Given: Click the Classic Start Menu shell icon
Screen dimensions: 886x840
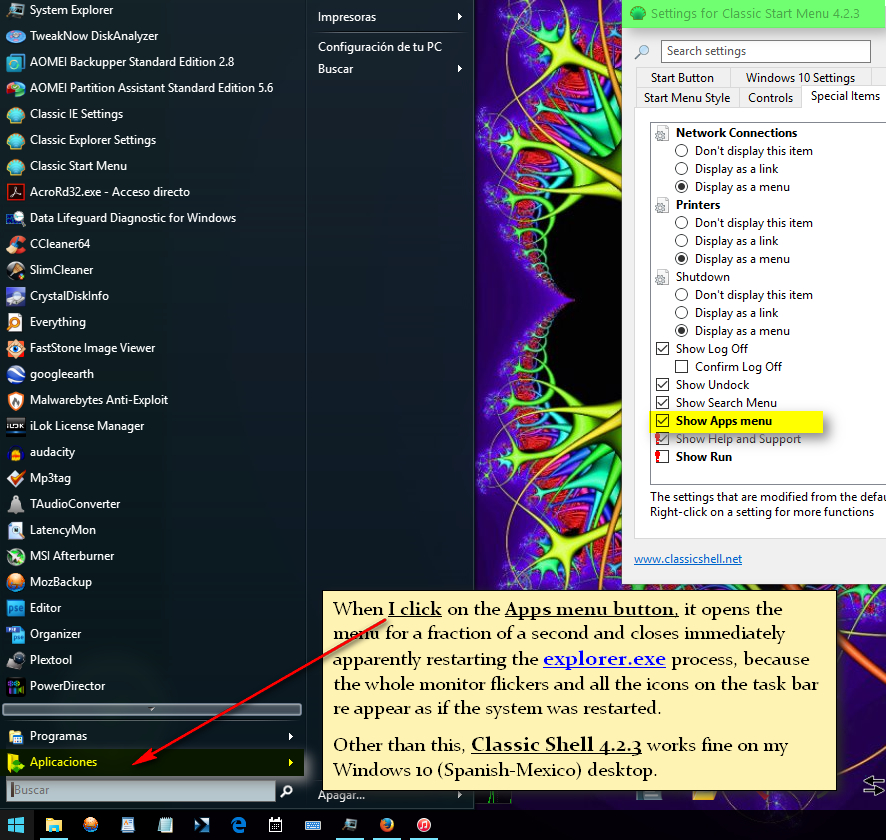Looking at the screenshot, I should point(15,166).
